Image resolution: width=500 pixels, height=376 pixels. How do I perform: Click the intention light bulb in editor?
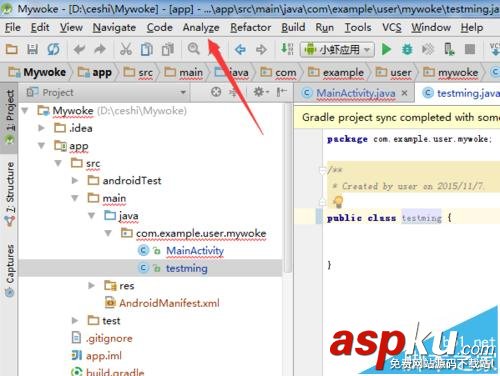coord(338,201)
